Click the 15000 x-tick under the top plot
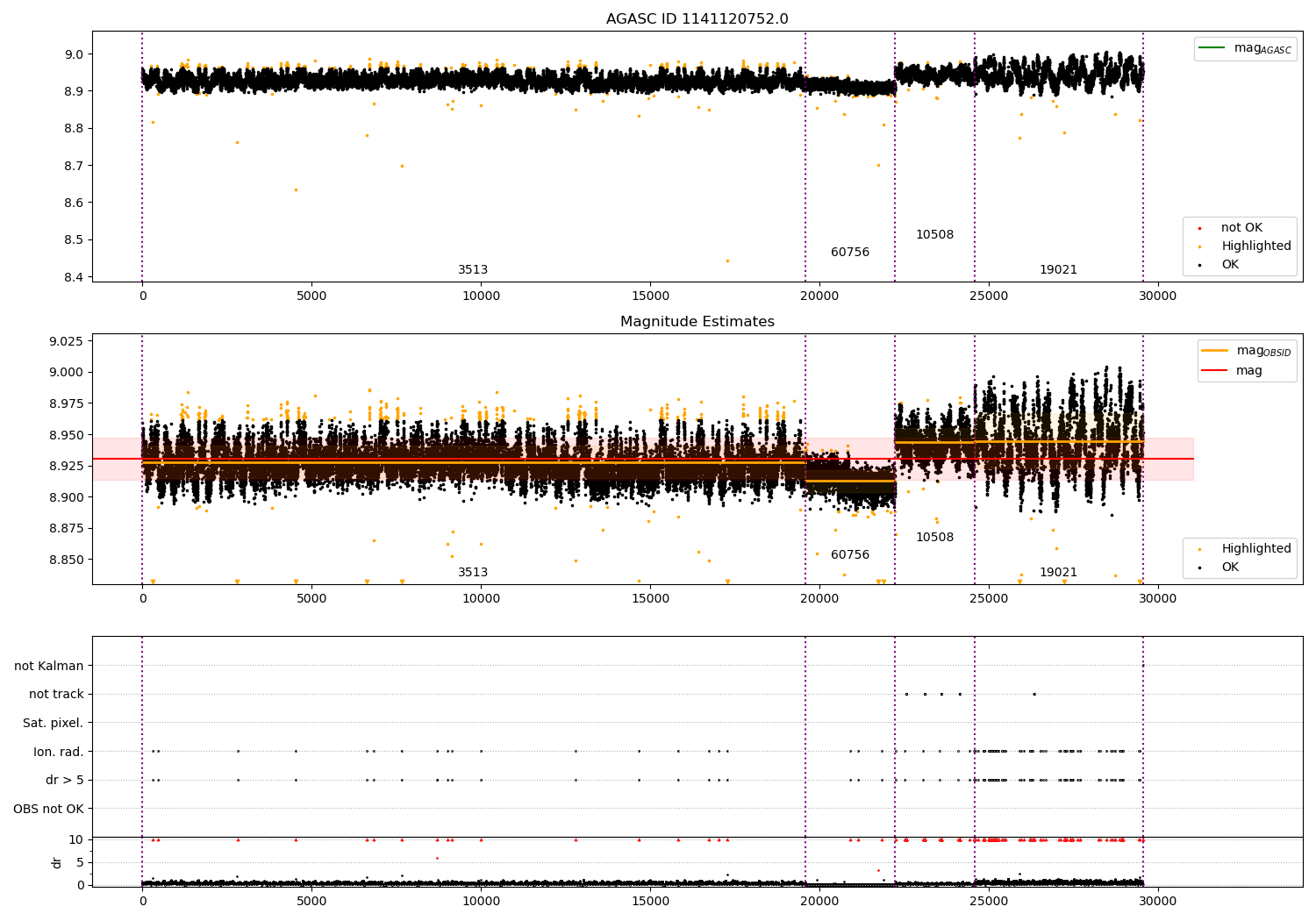1316x921 pixels. tap(649, 296)
